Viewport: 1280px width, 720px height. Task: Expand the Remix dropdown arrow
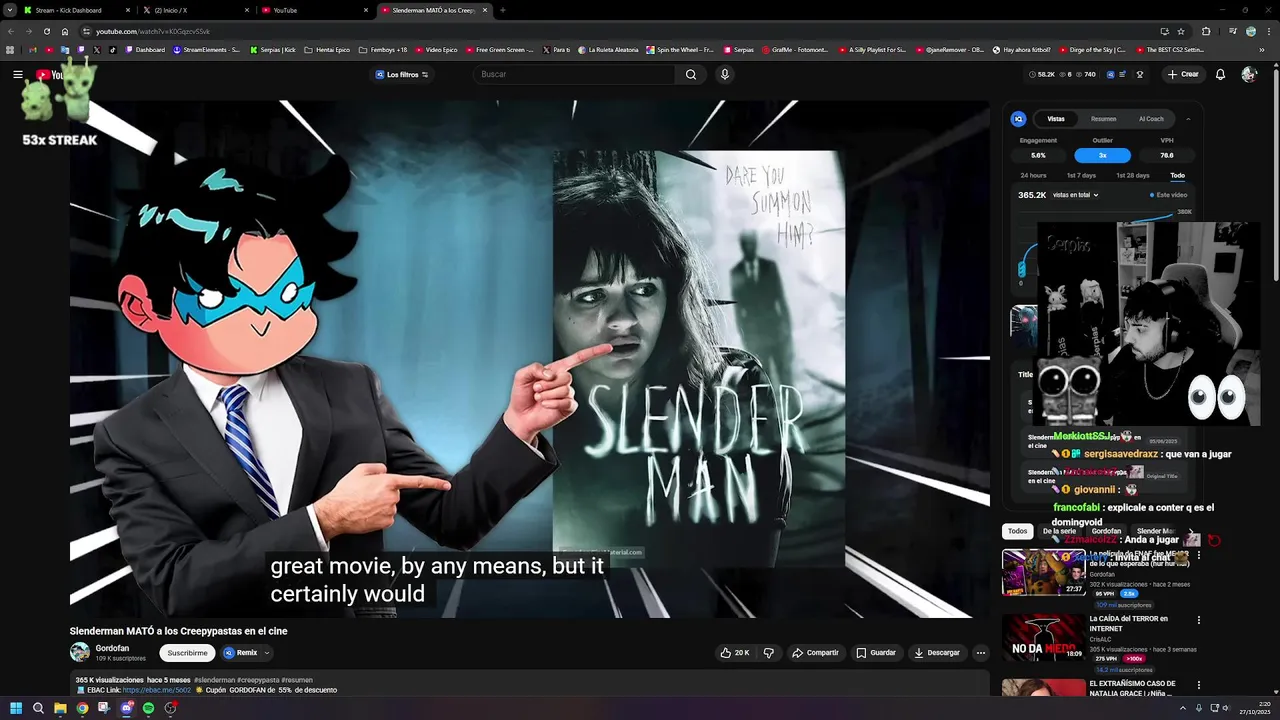click(266, 653)
